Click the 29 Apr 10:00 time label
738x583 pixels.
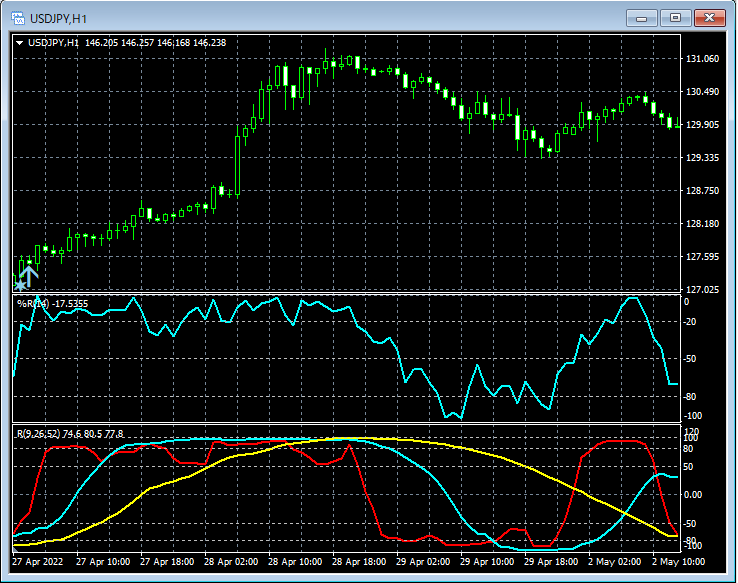487,562
